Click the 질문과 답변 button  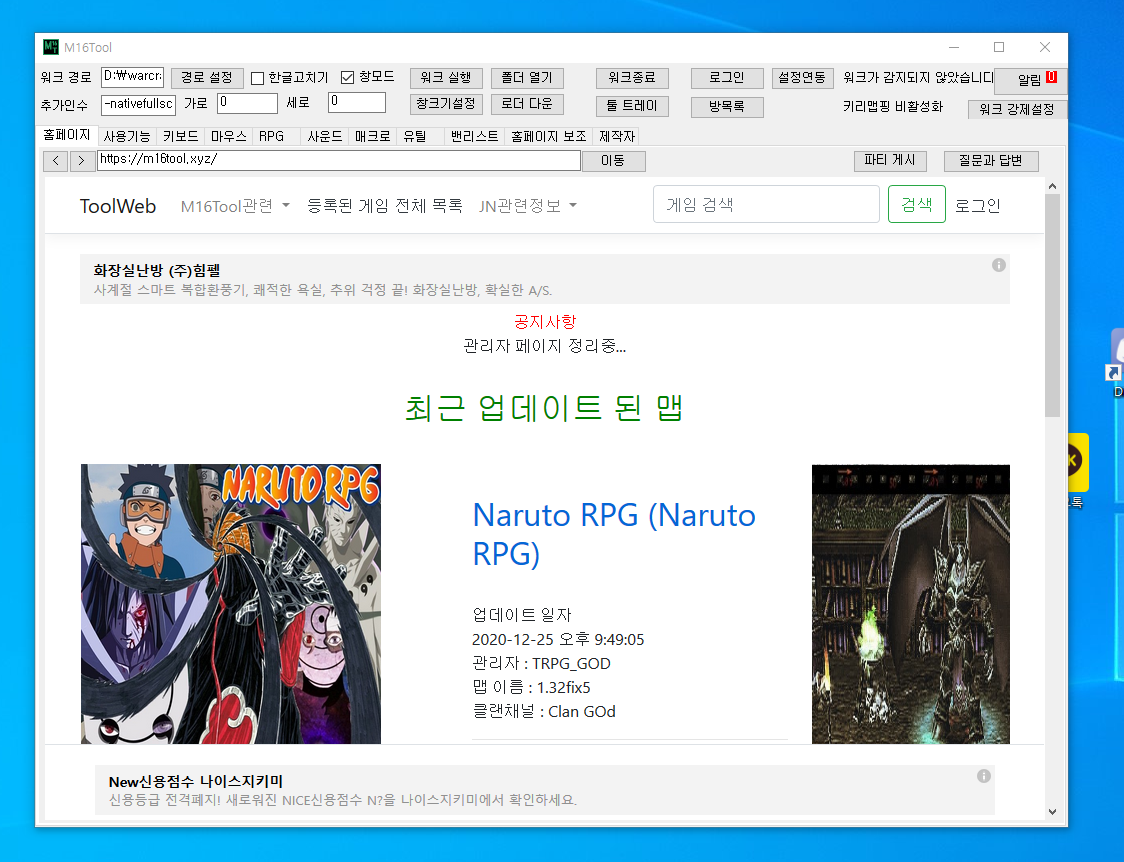991,161
